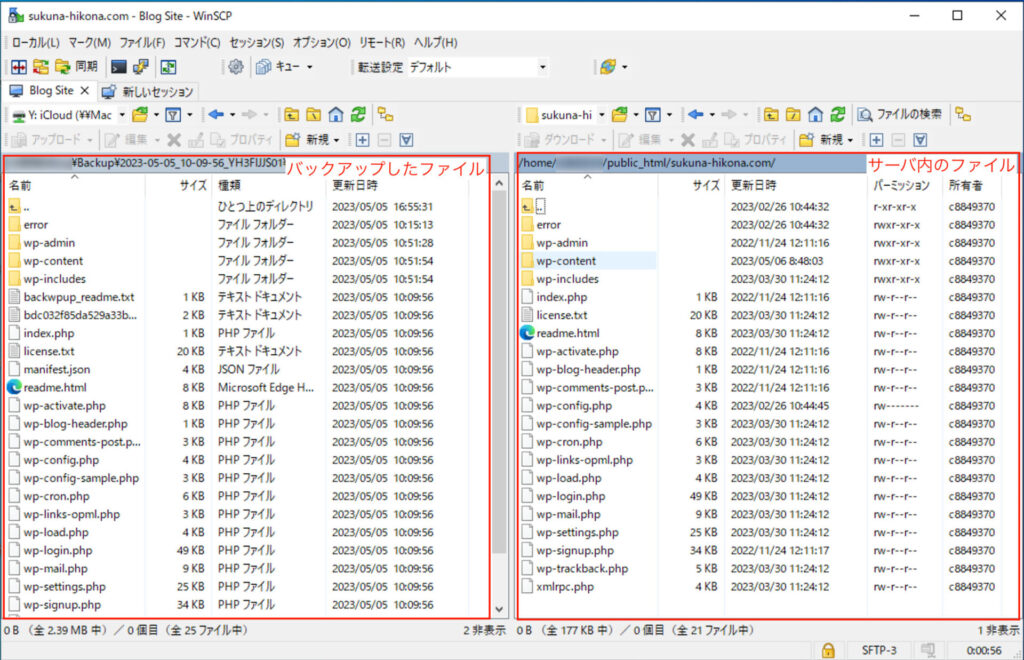The image size is (1024, 660).
Task: Open the オプション(O) menu
Action: point(321,42)
